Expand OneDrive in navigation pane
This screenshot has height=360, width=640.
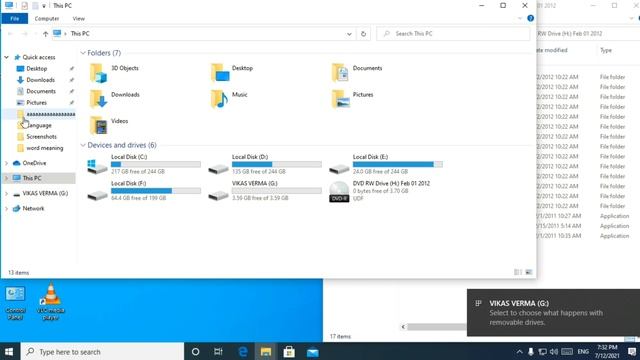click(7, 163)
